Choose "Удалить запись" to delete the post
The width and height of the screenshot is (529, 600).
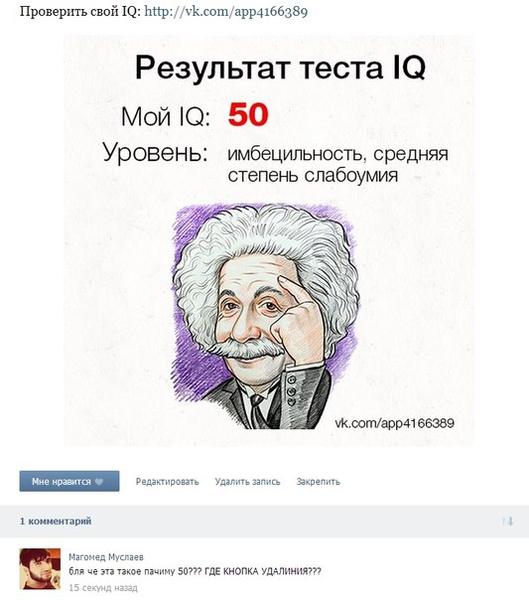[x=247, y=481]
